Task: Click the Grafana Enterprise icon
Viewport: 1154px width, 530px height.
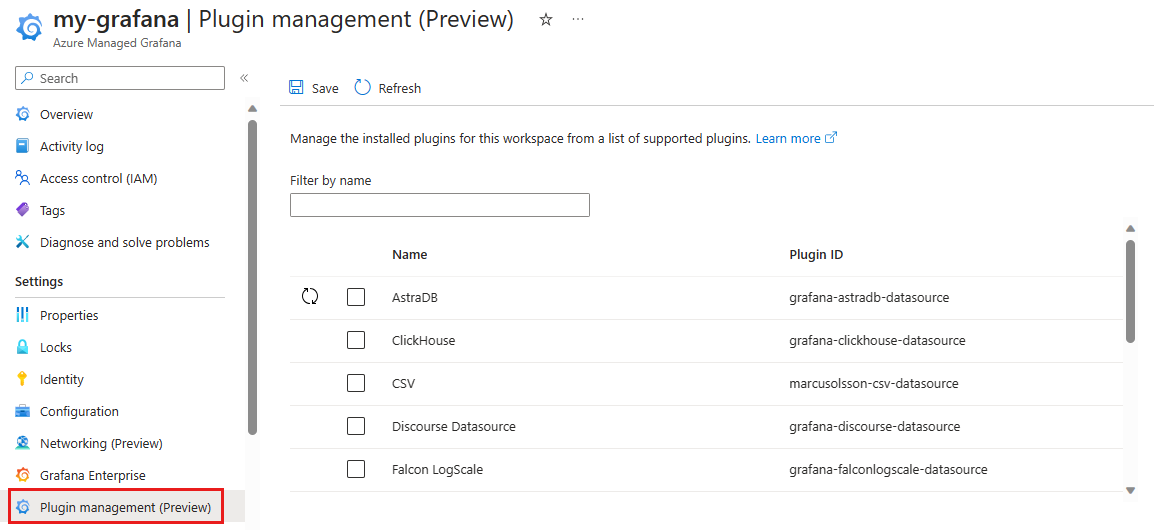Action: [23, 475]
